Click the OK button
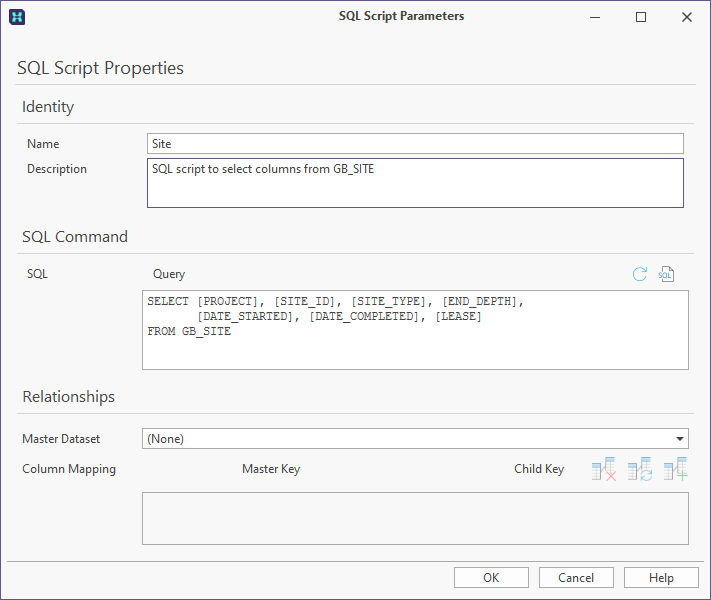Screen dimensions: 711x600 click(491, 577)
